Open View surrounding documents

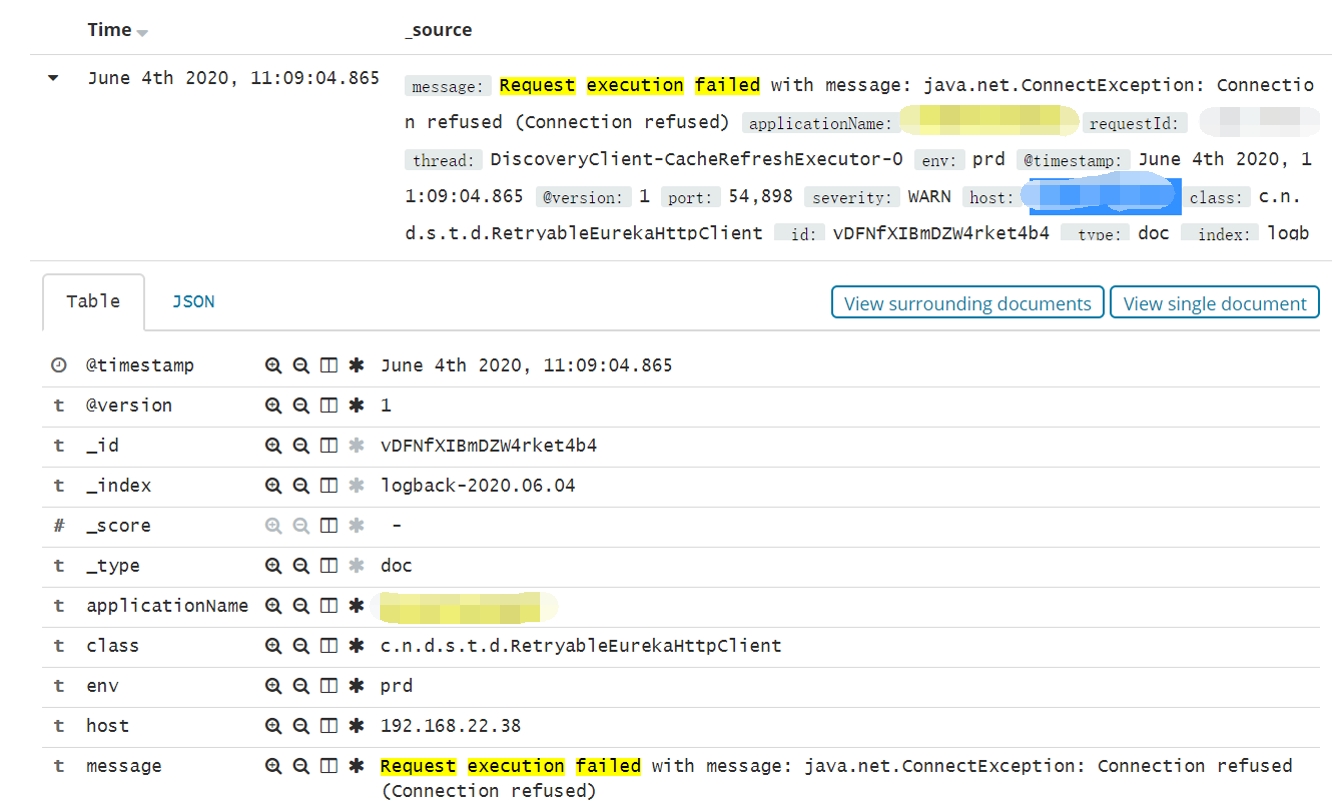[967, 303]
